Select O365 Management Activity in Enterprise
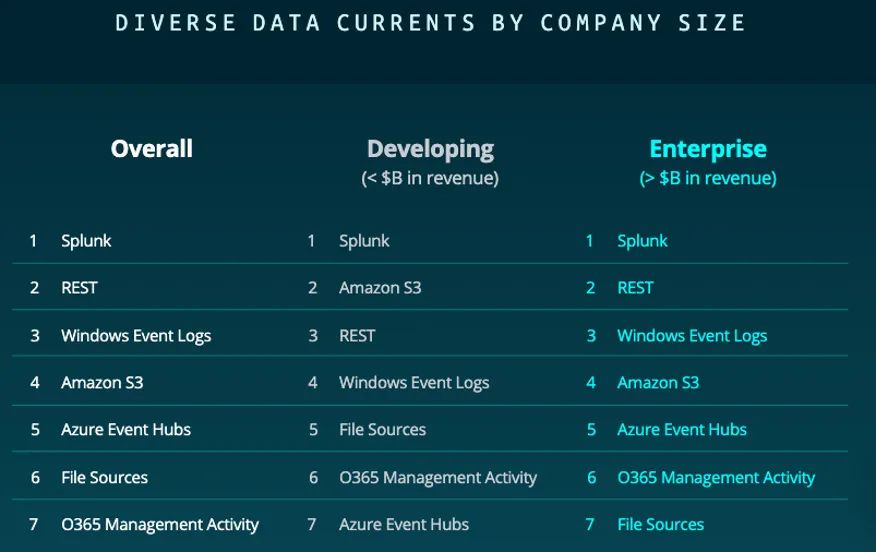The height and width of the screenshot is (552, 876). click(x=716, y=478)
